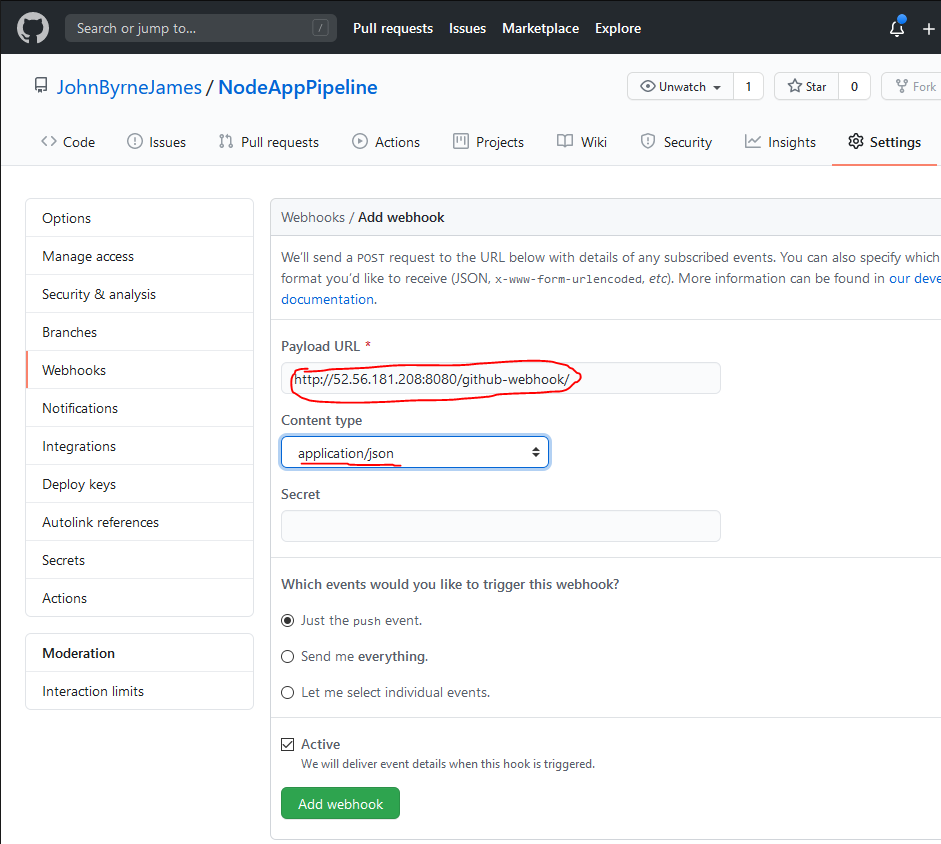Select Webhooks in settings sidebar
This screenshot has width=941, height=844.
click(x=139, y=370)
